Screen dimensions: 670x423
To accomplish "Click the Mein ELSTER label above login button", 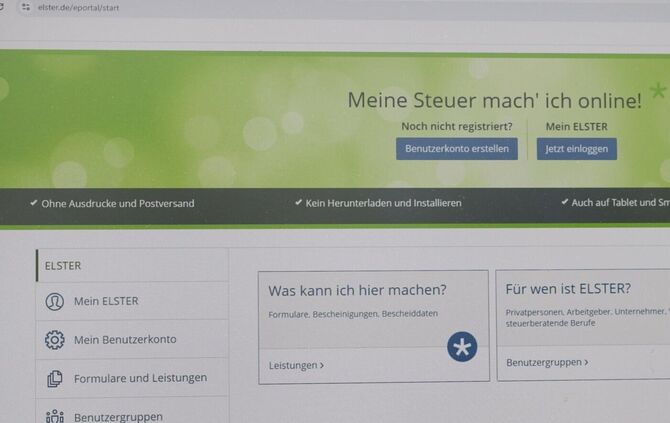I will (576, 127).
